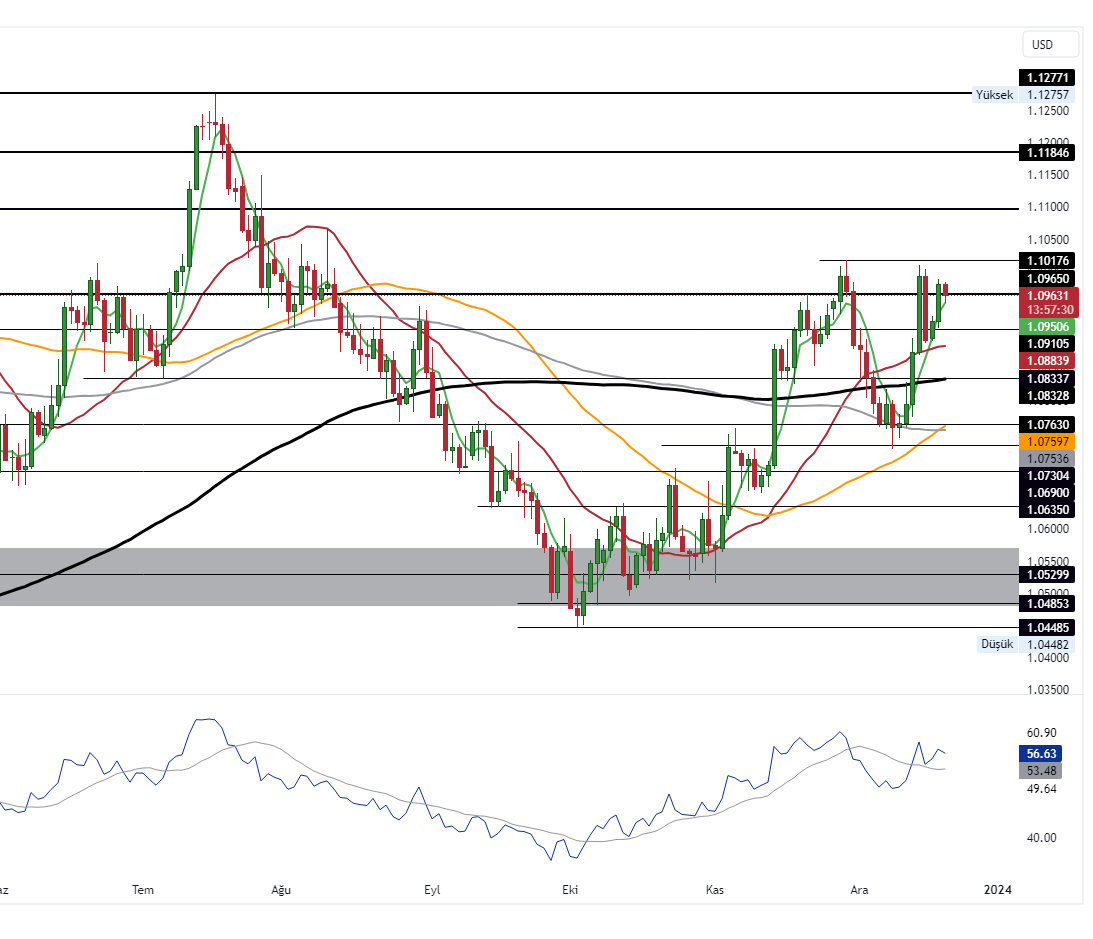Click the gray 53.48 RSI average label
This screenshot has width=1093, height=939.
tap(1039, 770)
